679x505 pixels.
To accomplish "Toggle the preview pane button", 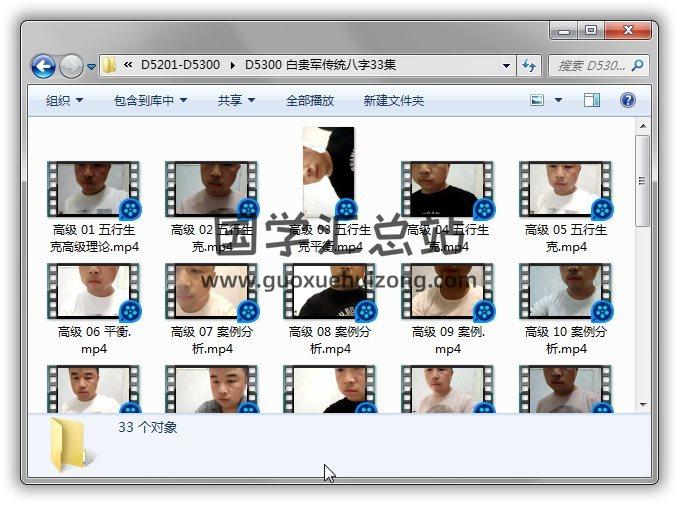I will (592, 100).
